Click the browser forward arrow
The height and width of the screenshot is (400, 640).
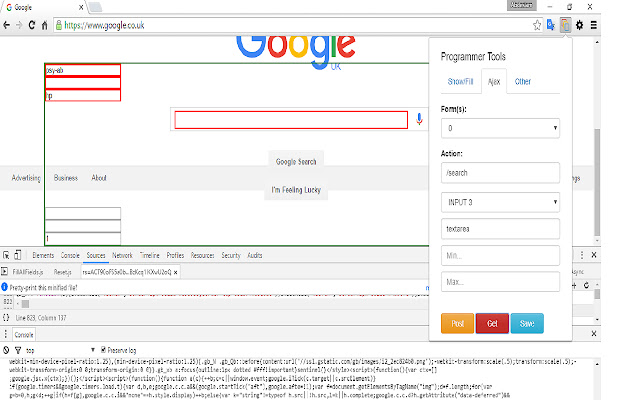point(19,25)
